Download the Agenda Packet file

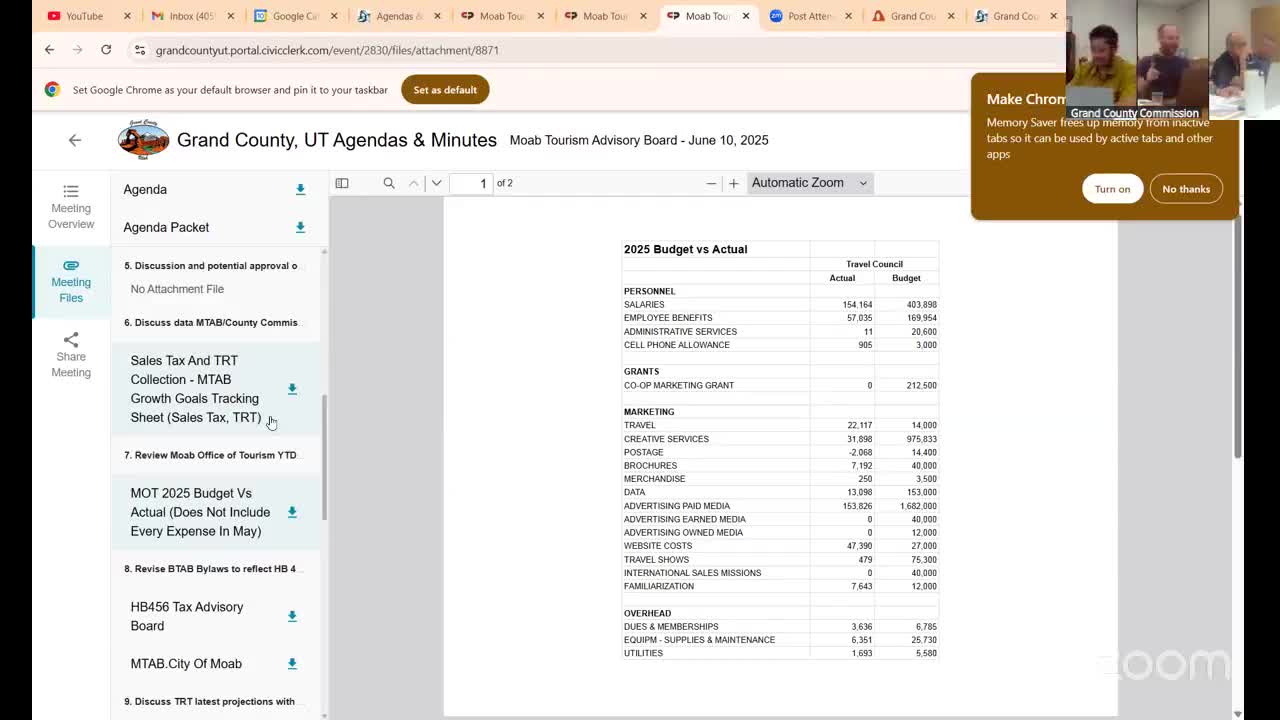tap(300, 227)
